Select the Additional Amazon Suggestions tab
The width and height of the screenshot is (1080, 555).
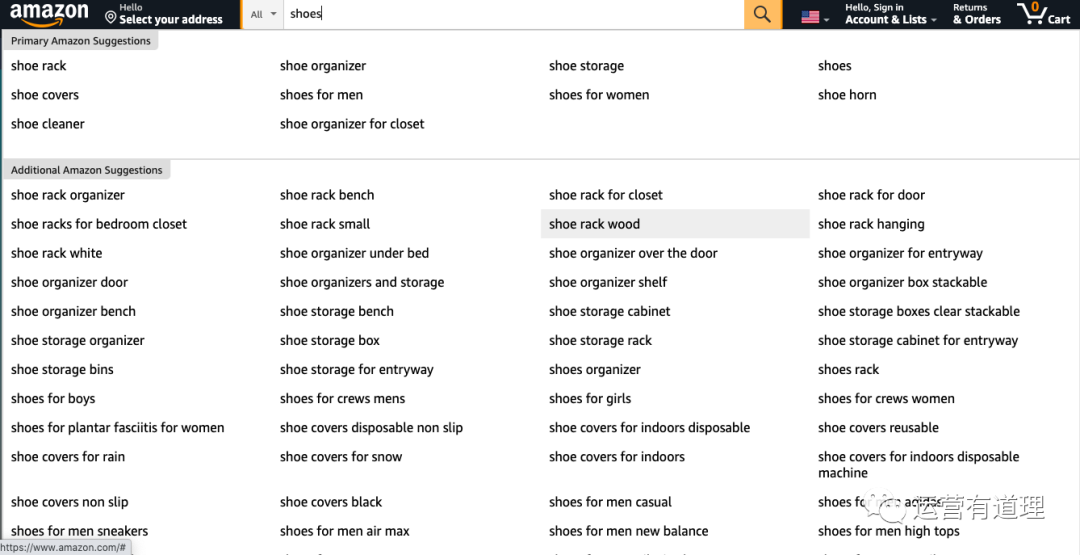pos(87,170)
